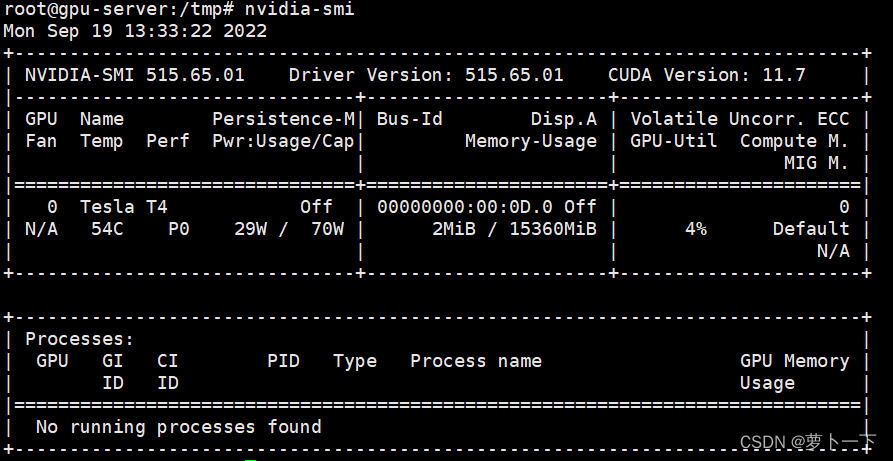Click the 'nvidia-smi' command text
Screen dimensions: 893x461
pos(300,9)
